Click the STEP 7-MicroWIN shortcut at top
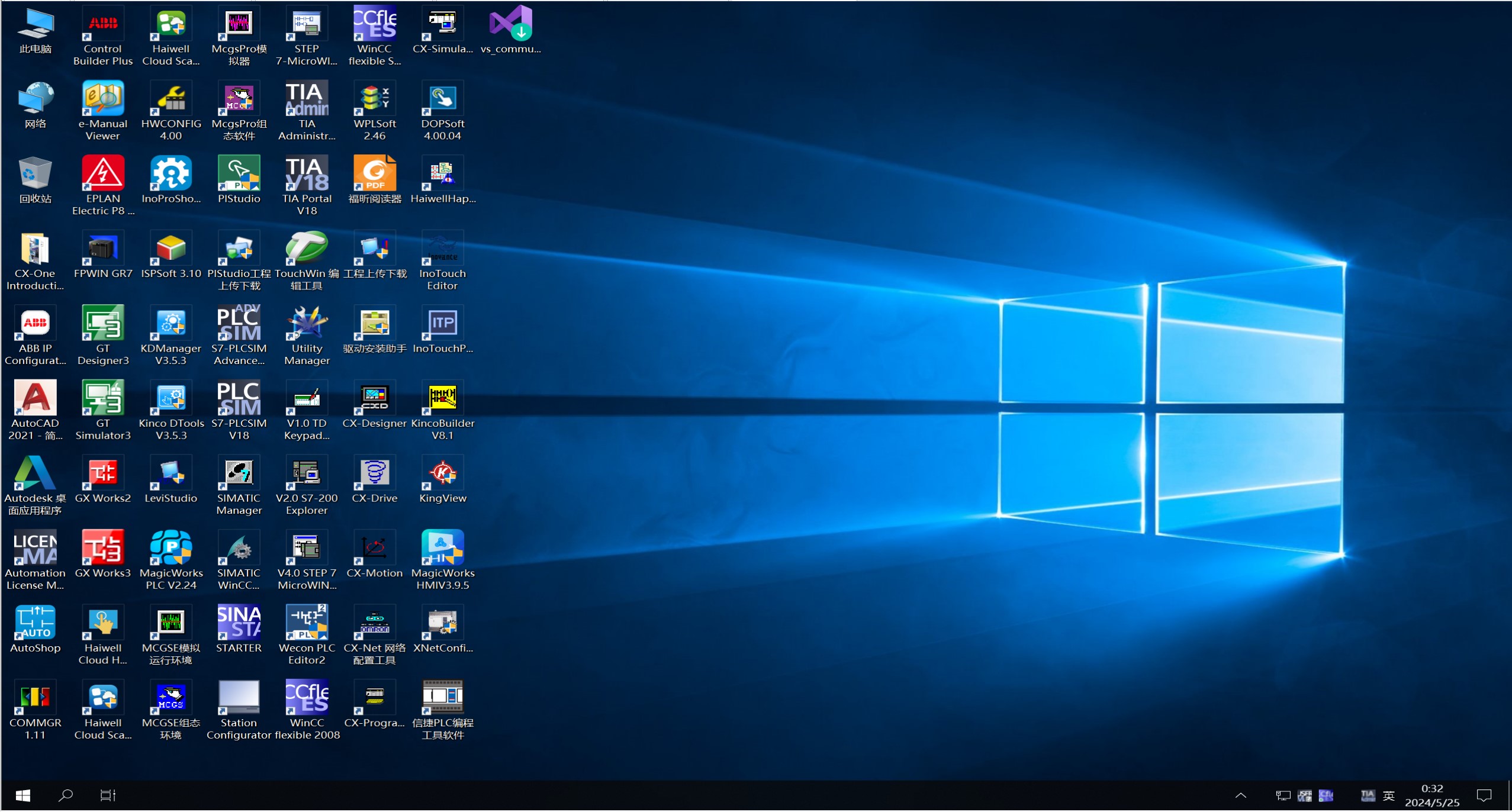The height and width of the screenshot is (812, 1512). pos(307,36)
